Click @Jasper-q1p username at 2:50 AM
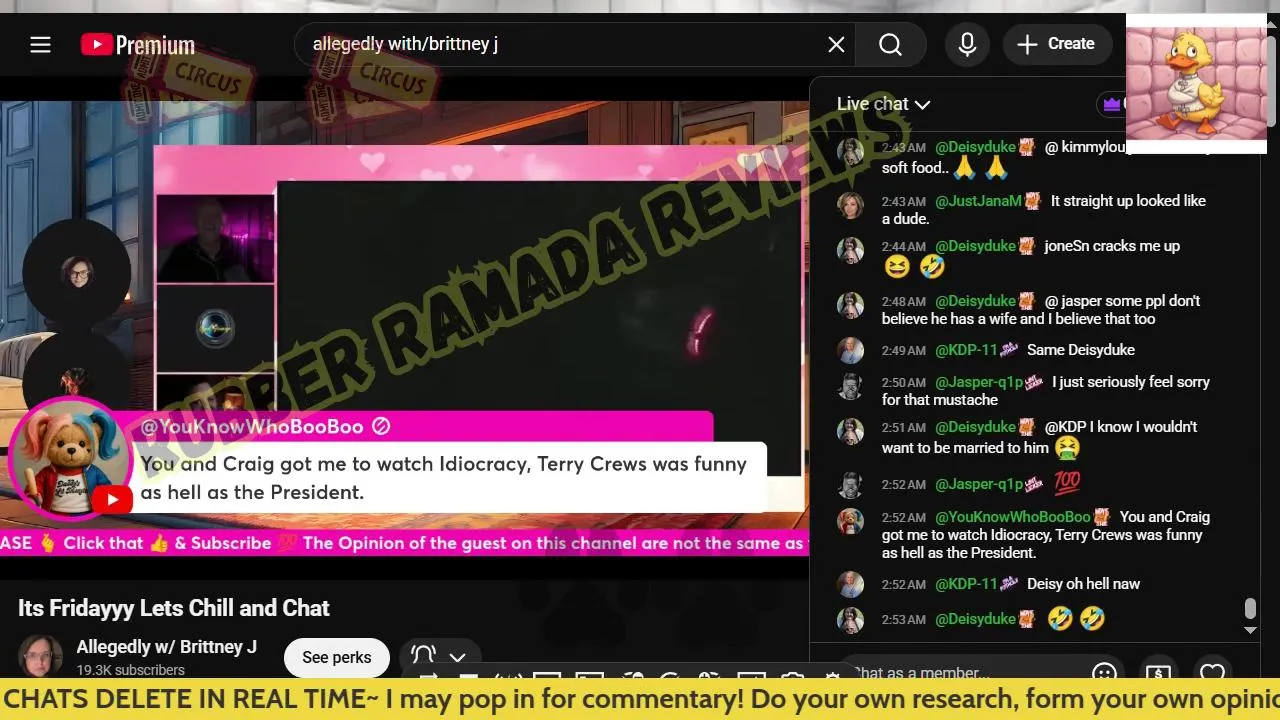This screenshot has height=720, width=1280. coord(979,382)
